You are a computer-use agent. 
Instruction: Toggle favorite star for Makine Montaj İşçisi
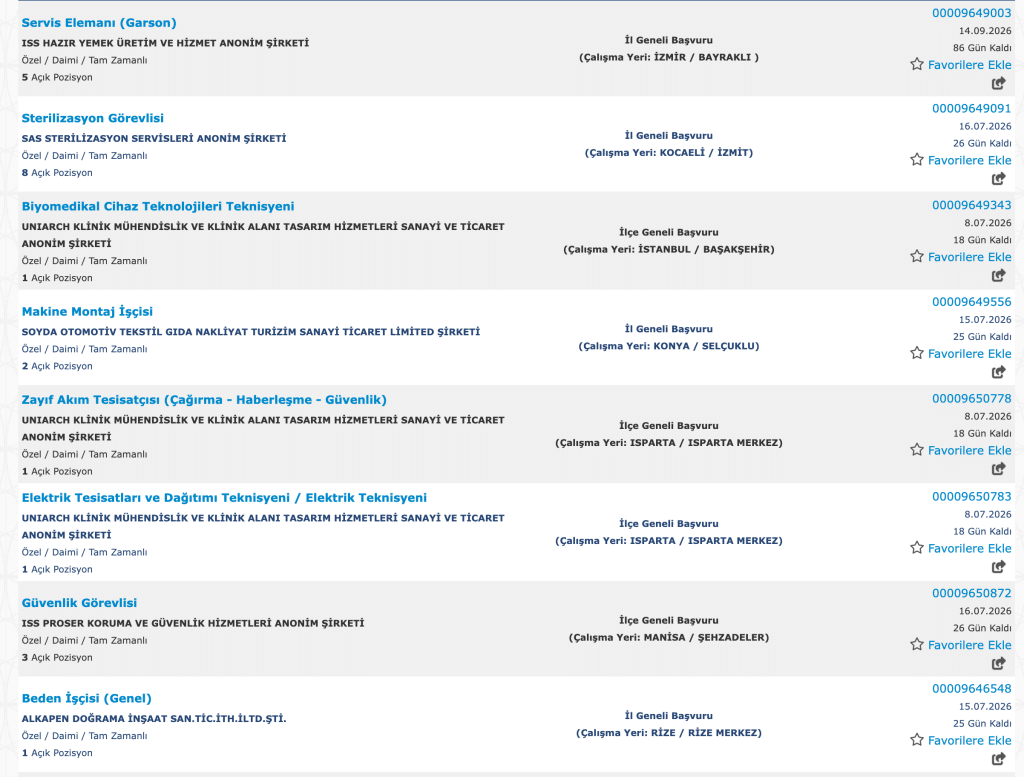(x=917, y=353)
